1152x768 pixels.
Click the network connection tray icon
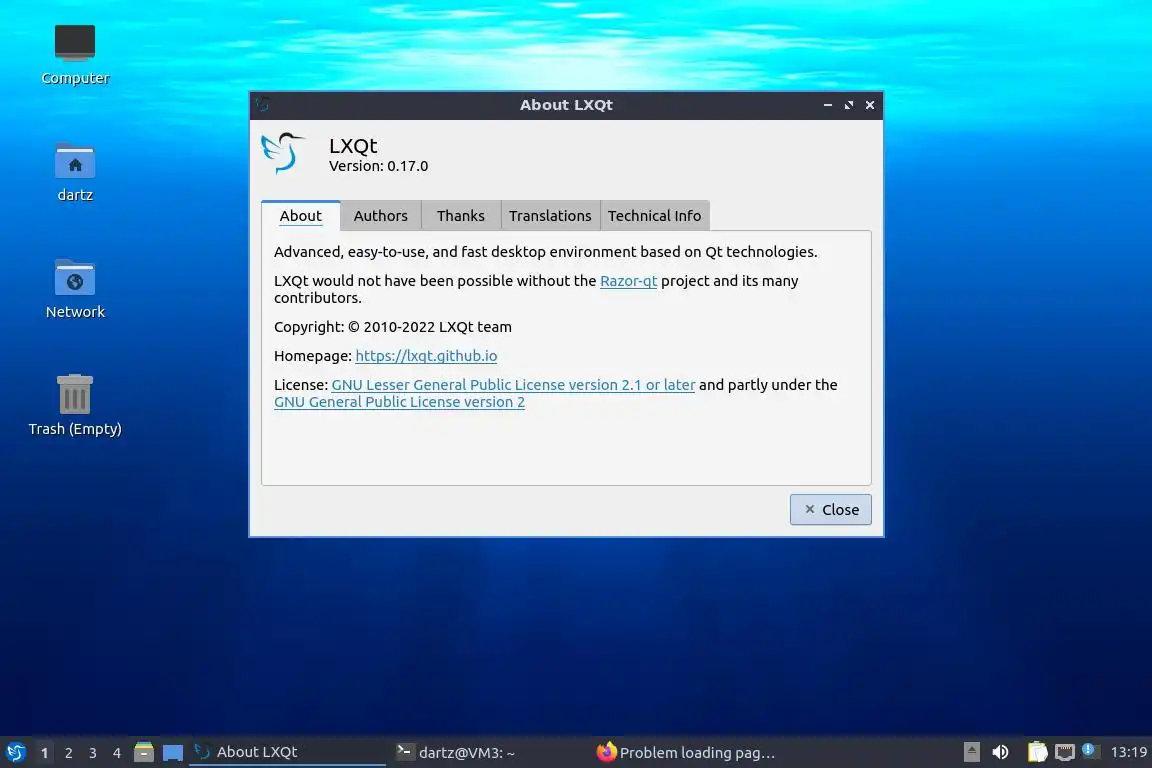pyautogui.click(x=1065, y=752)
